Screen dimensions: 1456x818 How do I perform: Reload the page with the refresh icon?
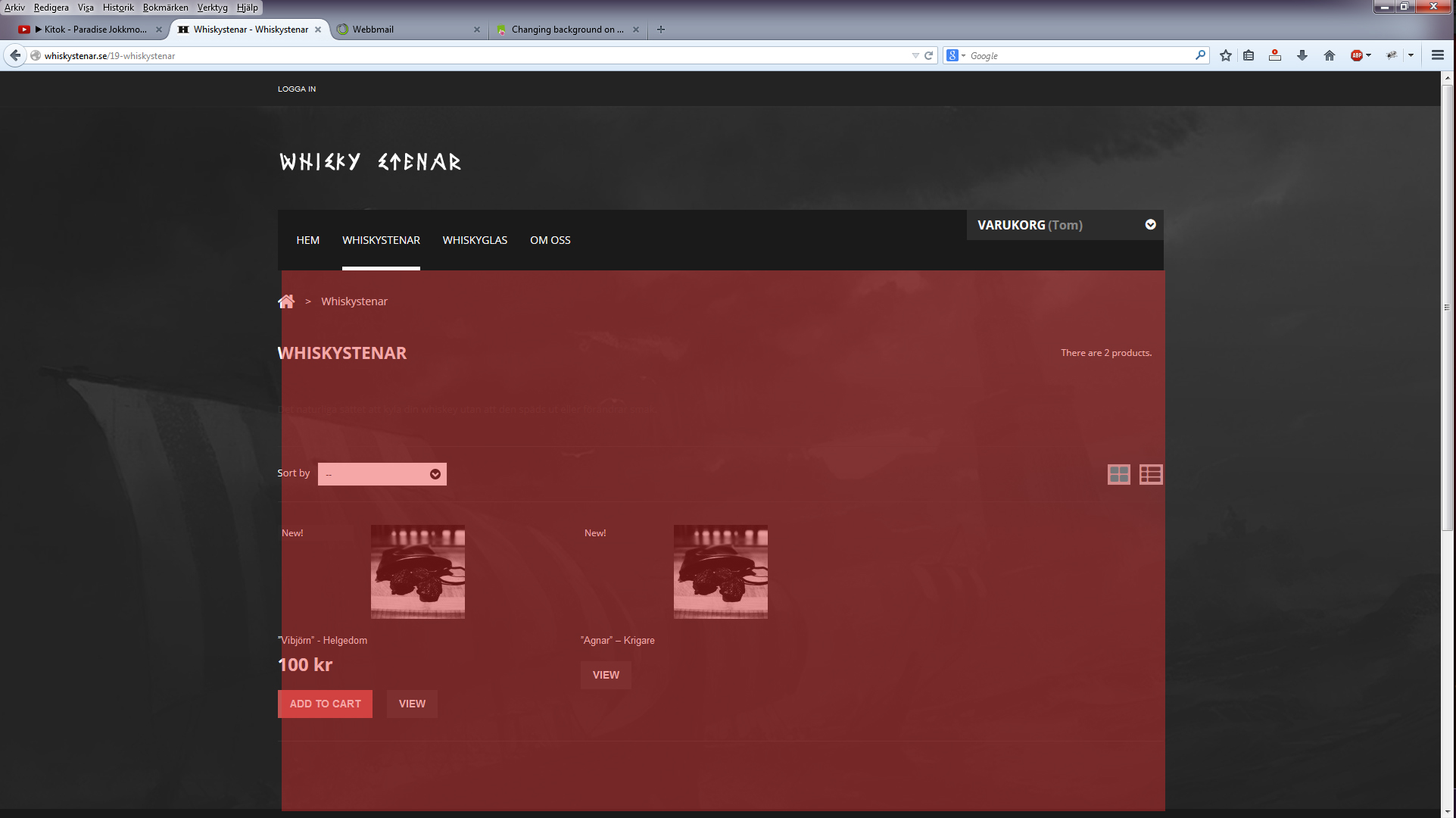point(928,55)
